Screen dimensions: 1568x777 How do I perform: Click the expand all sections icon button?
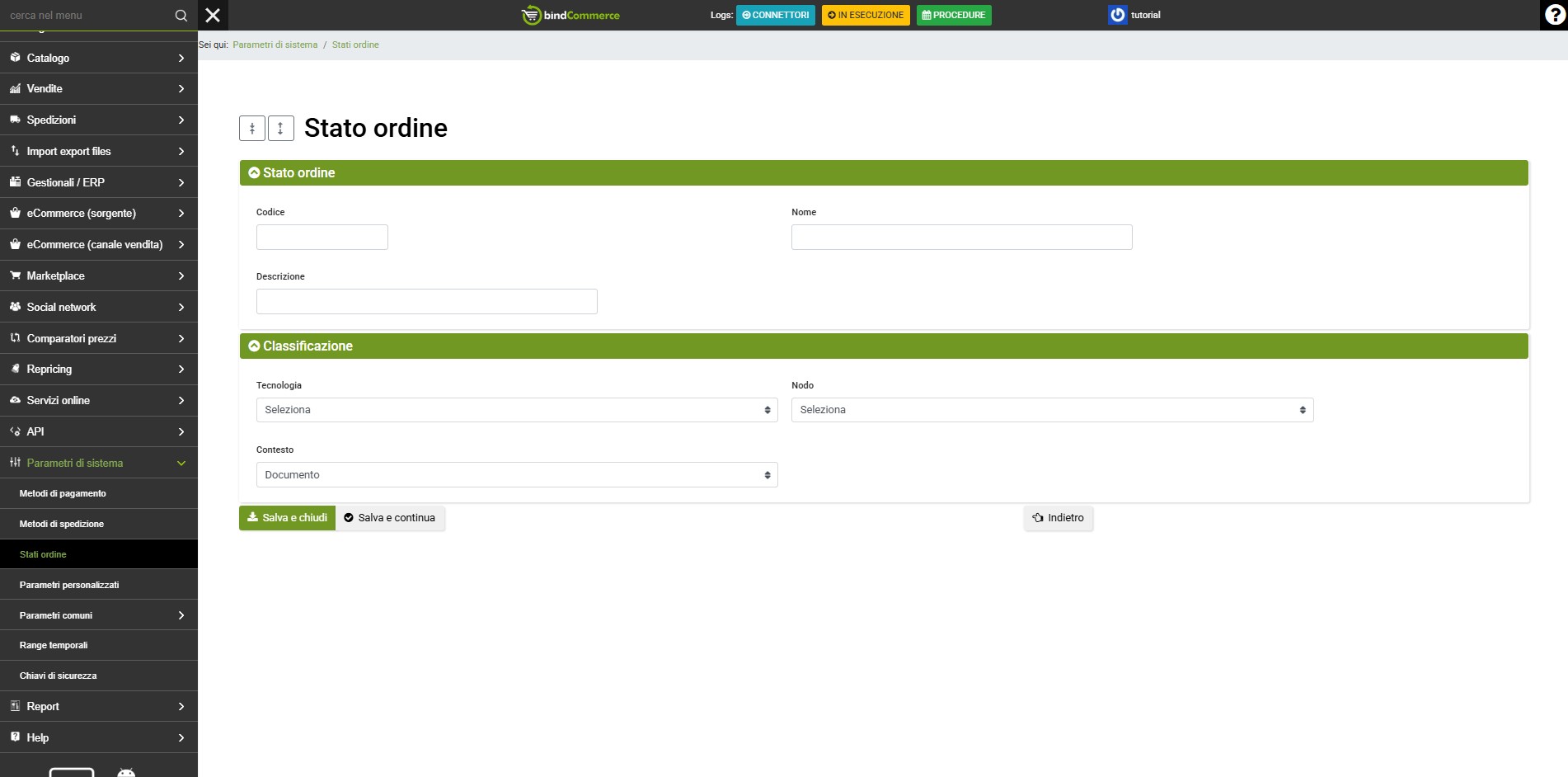(280, 128)
